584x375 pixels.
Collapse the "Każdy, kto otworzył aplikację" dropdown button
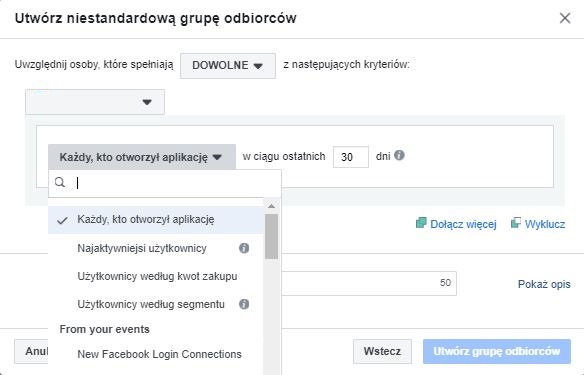[x=142, y=157]
